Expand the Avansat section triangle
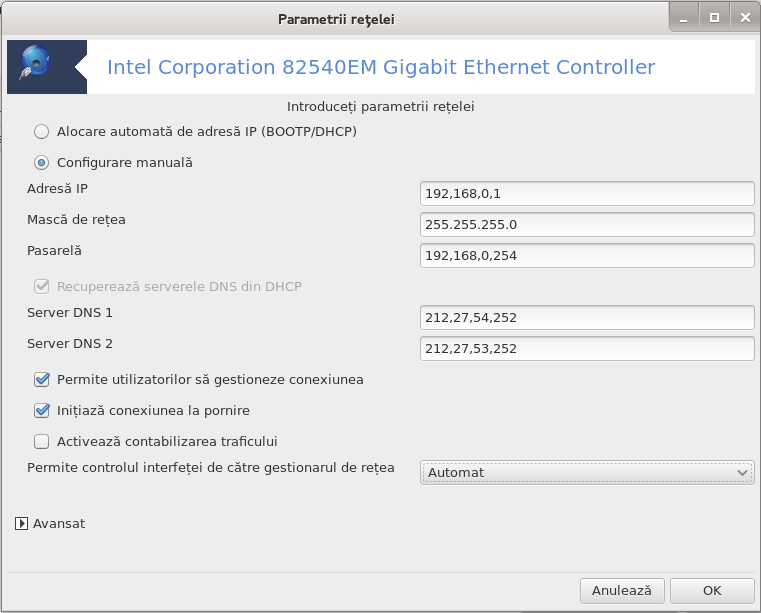761x613 pixels. click(x=21, y=524)
